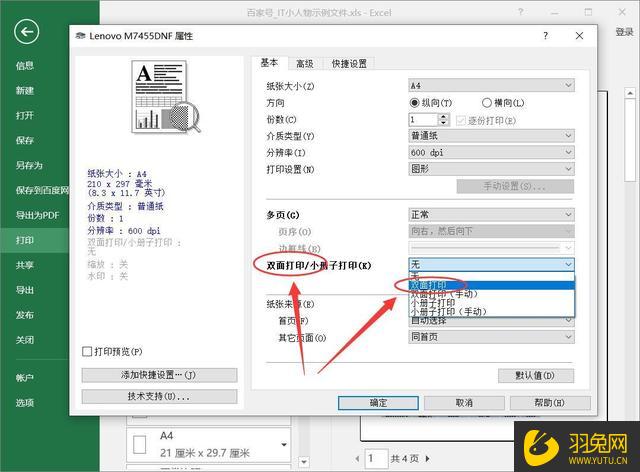Image resolution: width=640 pixels, height=472 pixels.
Task: Click the A4 paper icon in Excel settings
Action: click(140, 444)
